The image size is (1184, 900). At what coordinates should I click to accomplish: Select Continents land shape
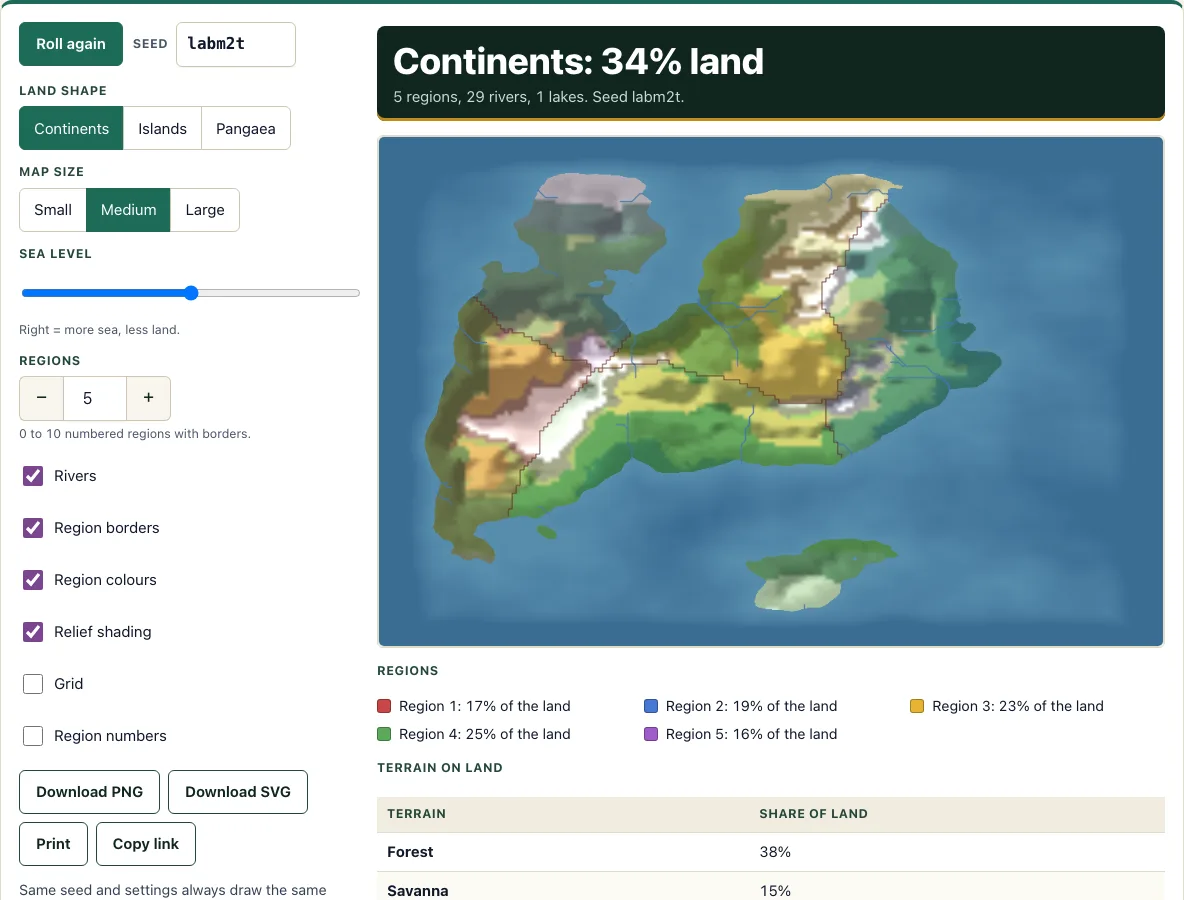point(71,128)
